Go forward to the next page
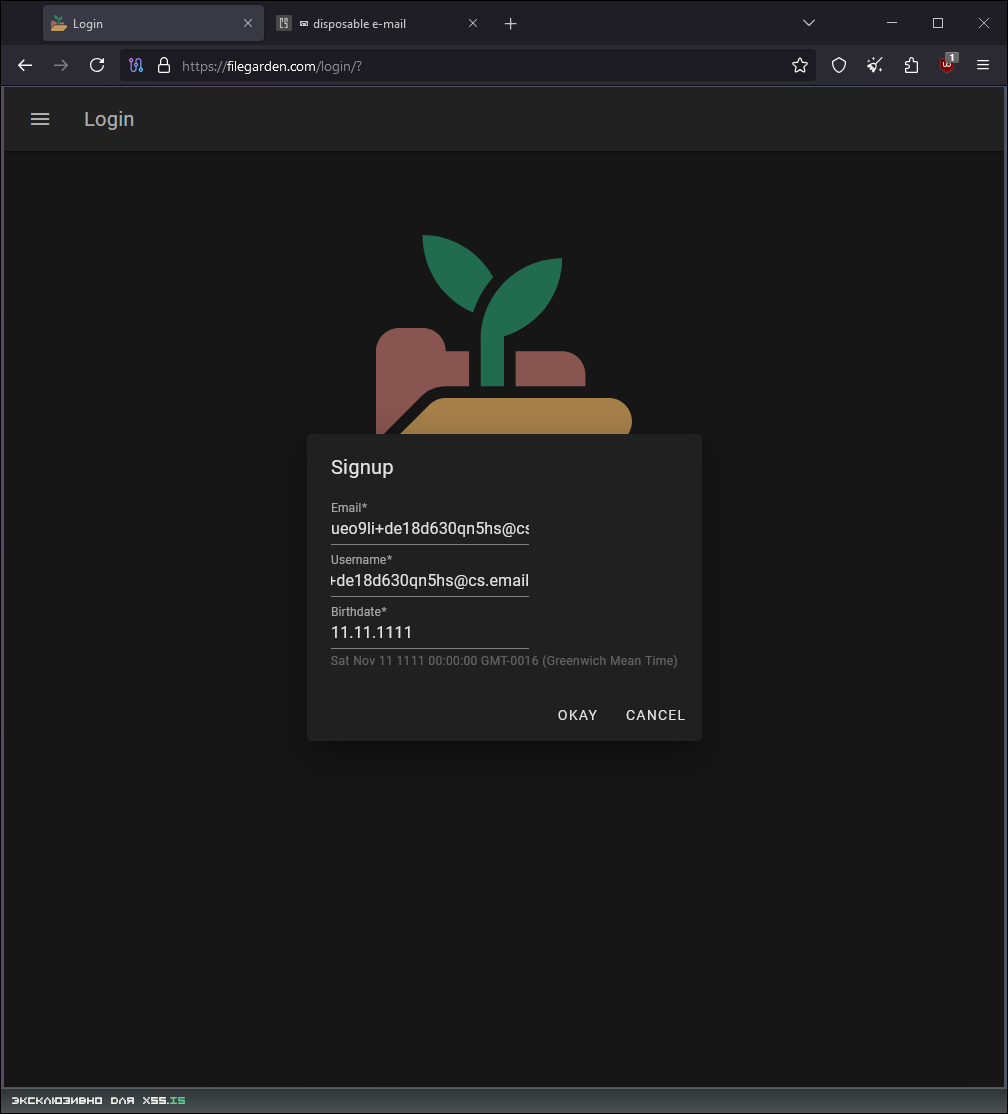Screen dimensions: 1008x1114 (x=61, y=65)
